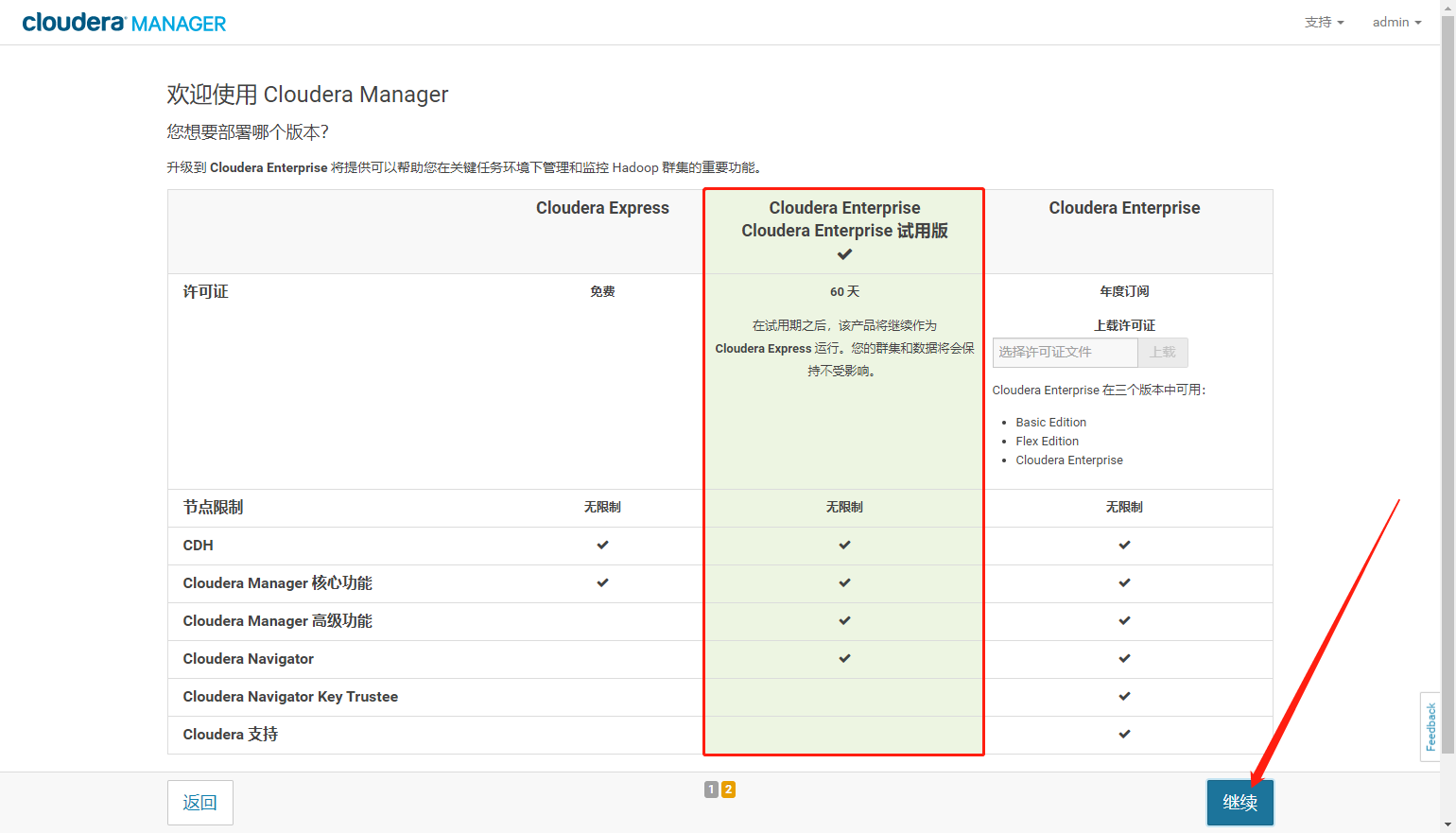Viewport: 1456px width, 833px height.
Task: Click the Cloudera Navigator Key Trustee label
Action: coord(290,696)
